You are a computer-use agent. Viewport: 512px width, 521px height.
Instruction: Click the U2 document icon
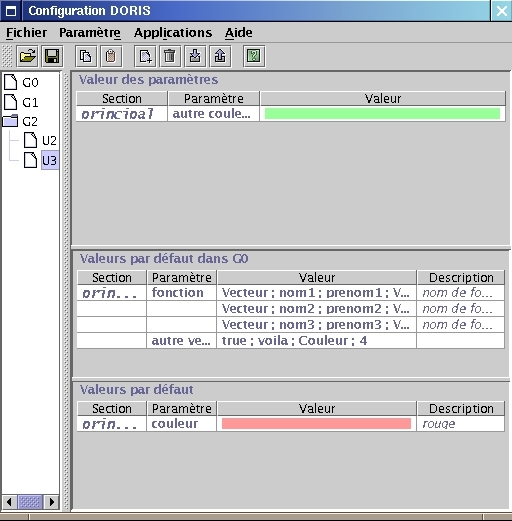pyautogui.click(x=30, y=140)
